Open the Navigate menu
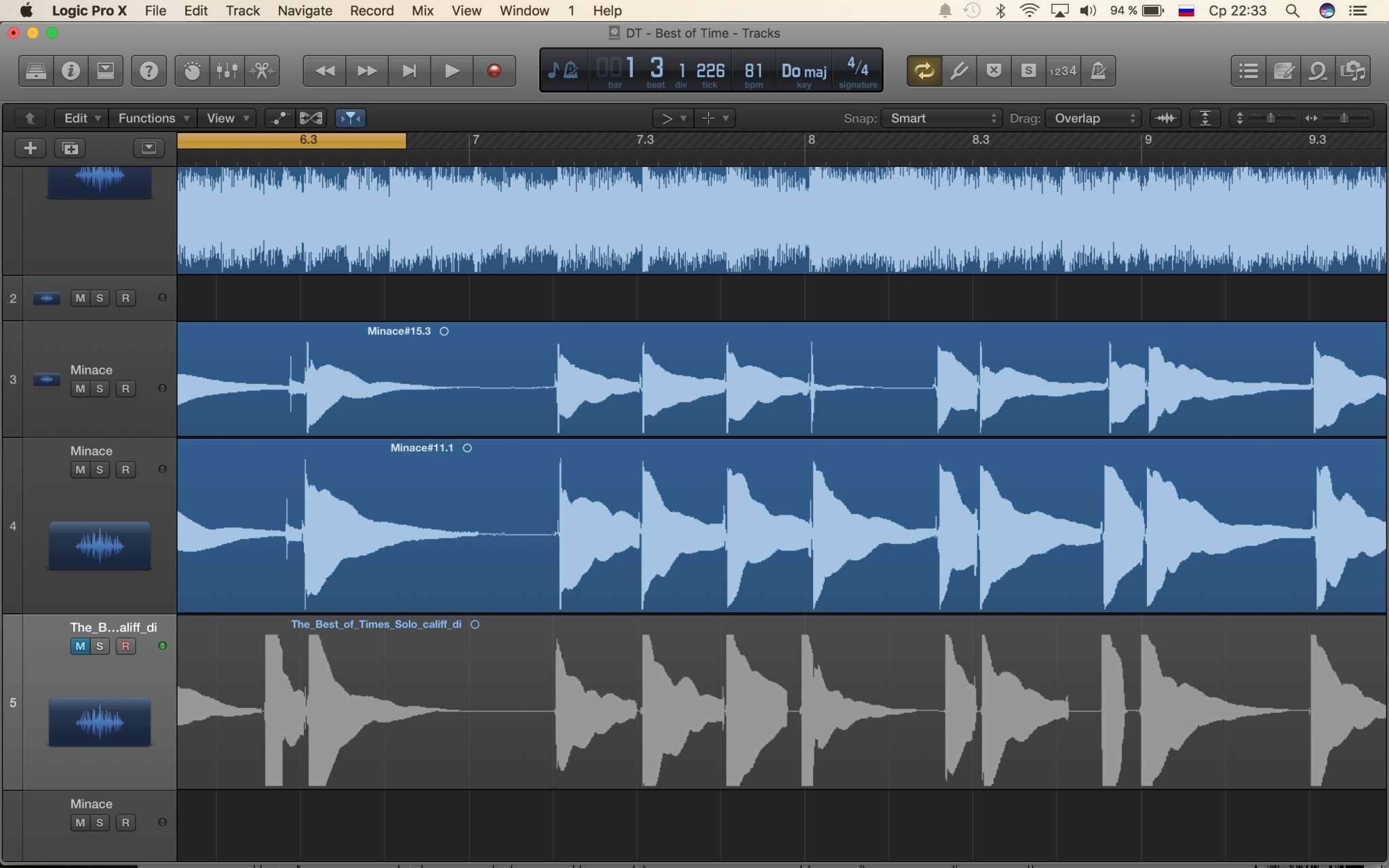1389x868 pixels. (305, 11)
